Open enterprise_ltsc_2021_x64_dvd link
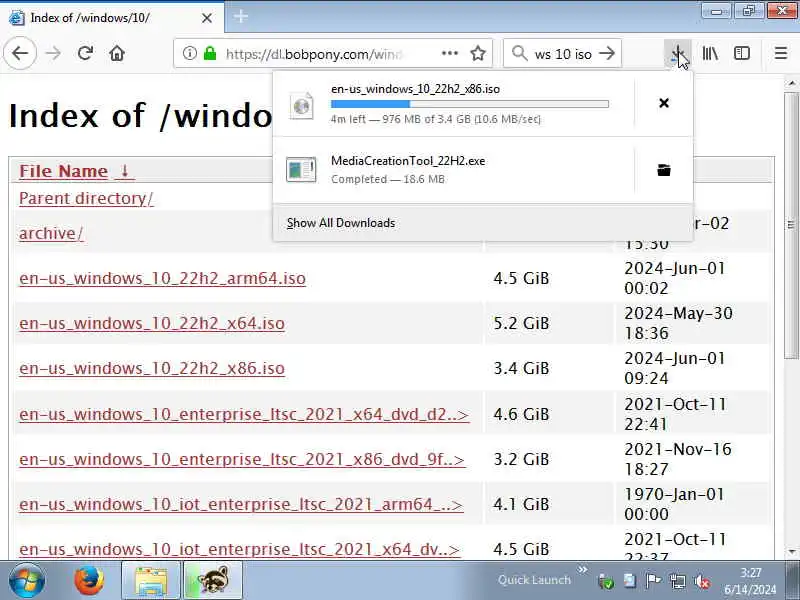 (244, 414)
